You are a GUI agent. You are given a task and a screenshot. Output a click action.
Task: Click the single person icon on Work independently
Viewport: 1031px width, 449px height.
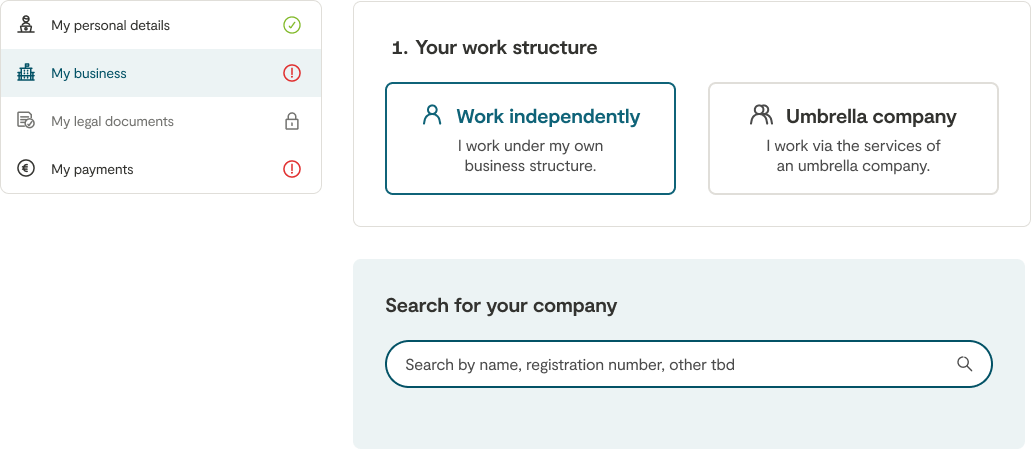(432, 115)
